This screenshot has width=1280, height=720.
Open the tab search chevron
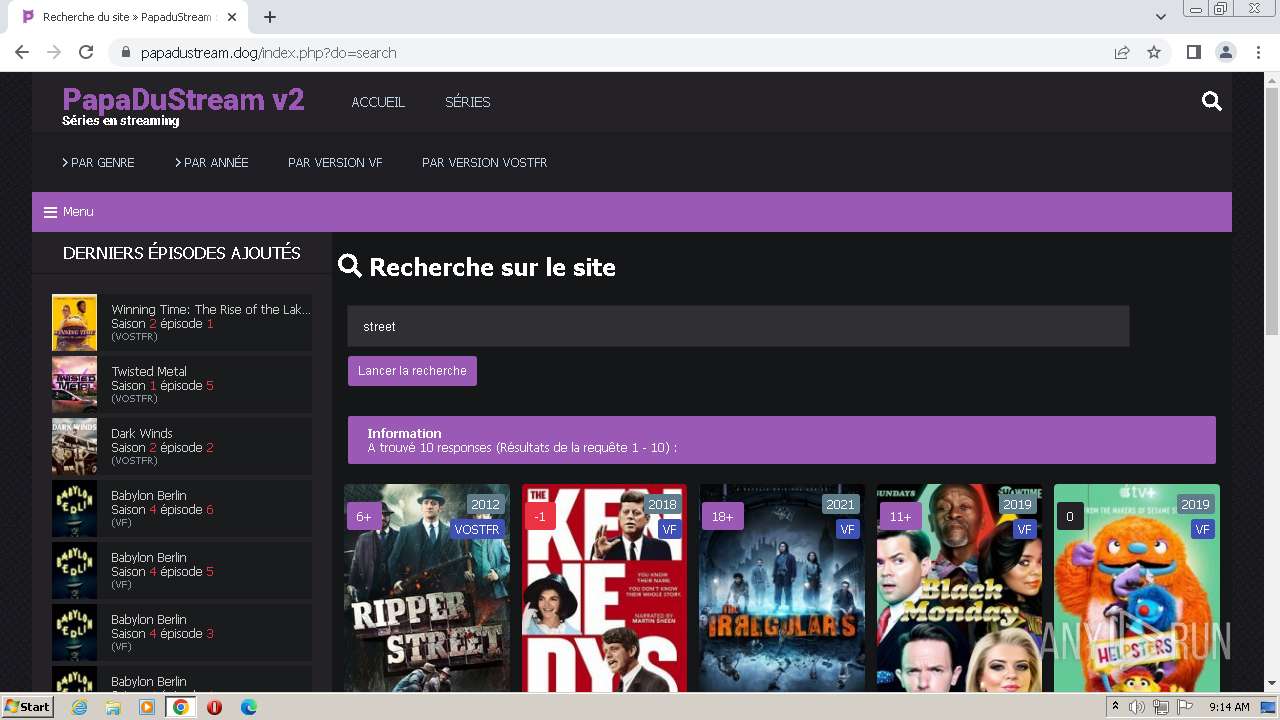click(x=1160, y=17)
